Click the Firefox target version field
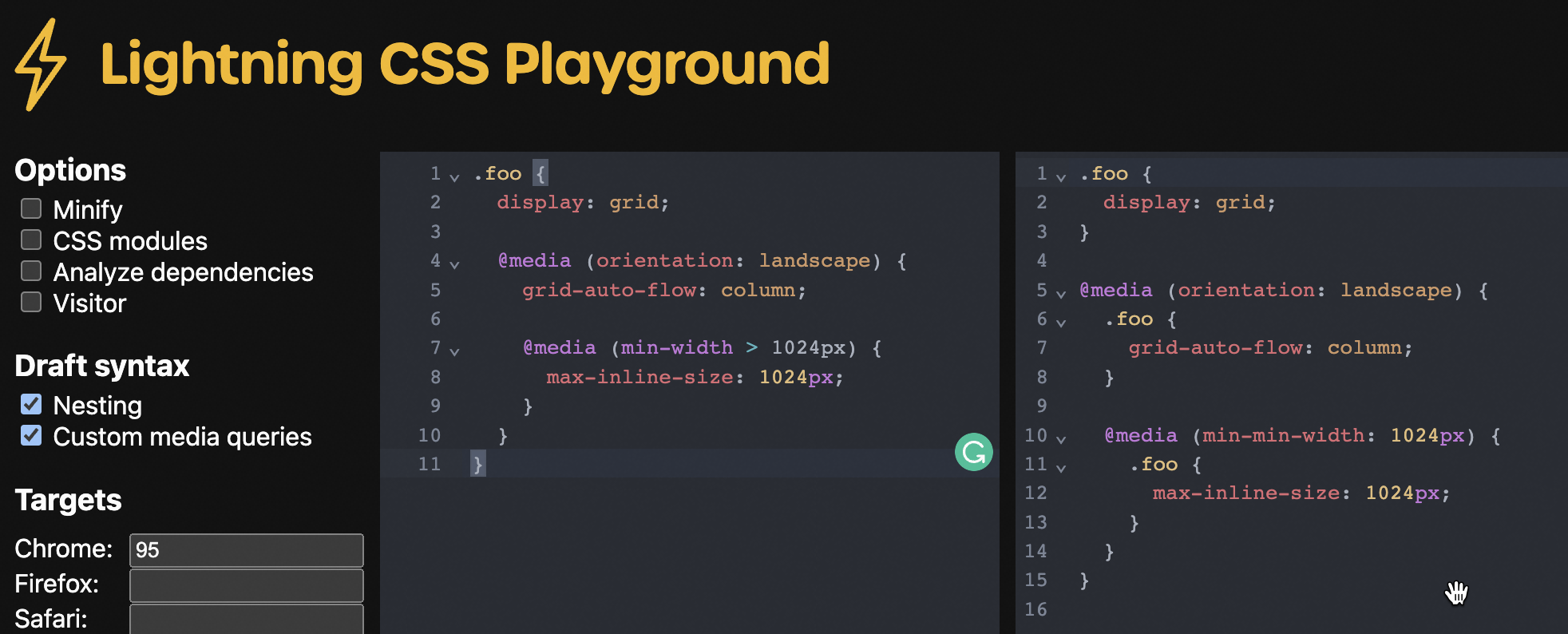Image resolution: width=1568 pixels, height=634 pixels. (x=247, y=585)
